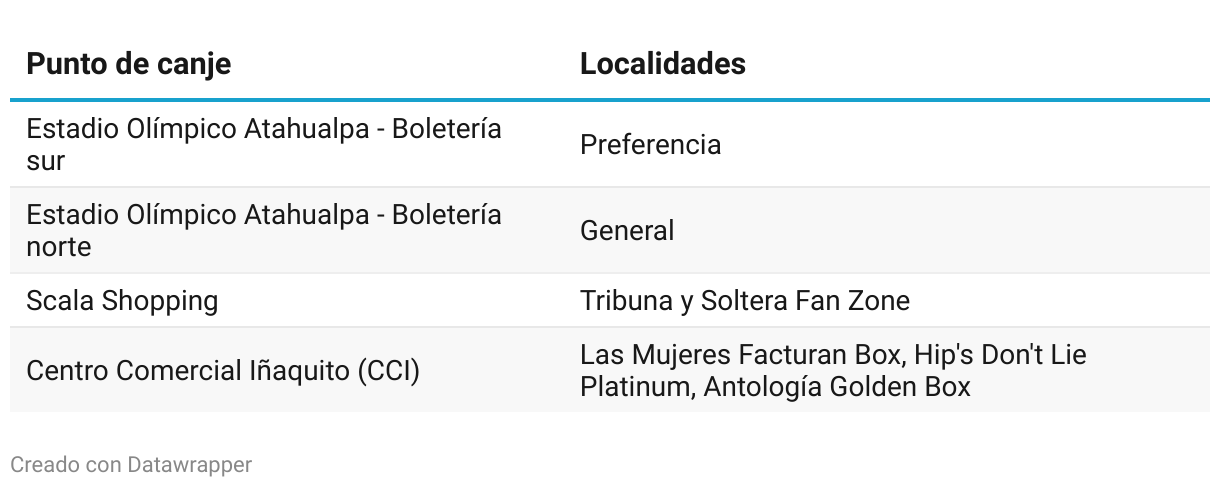Click the Scala Shopping cell
This screenshot has height=488, width=1220.
122,301
